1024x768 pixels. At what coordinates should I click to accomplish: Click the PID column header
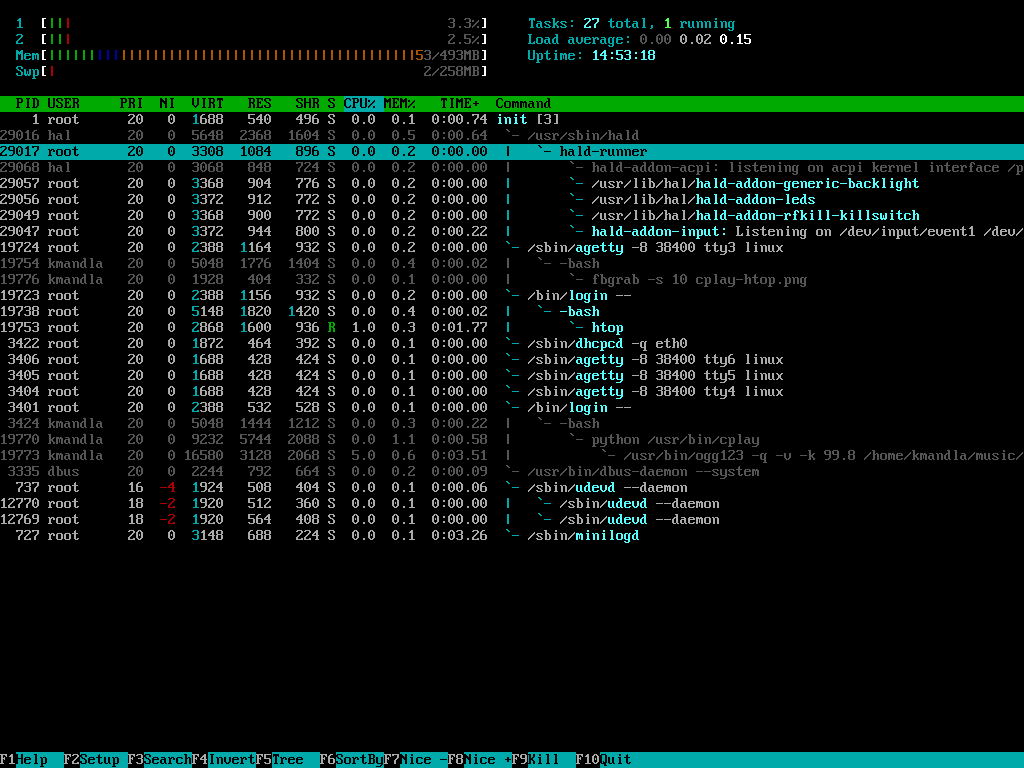pos(28,104)
